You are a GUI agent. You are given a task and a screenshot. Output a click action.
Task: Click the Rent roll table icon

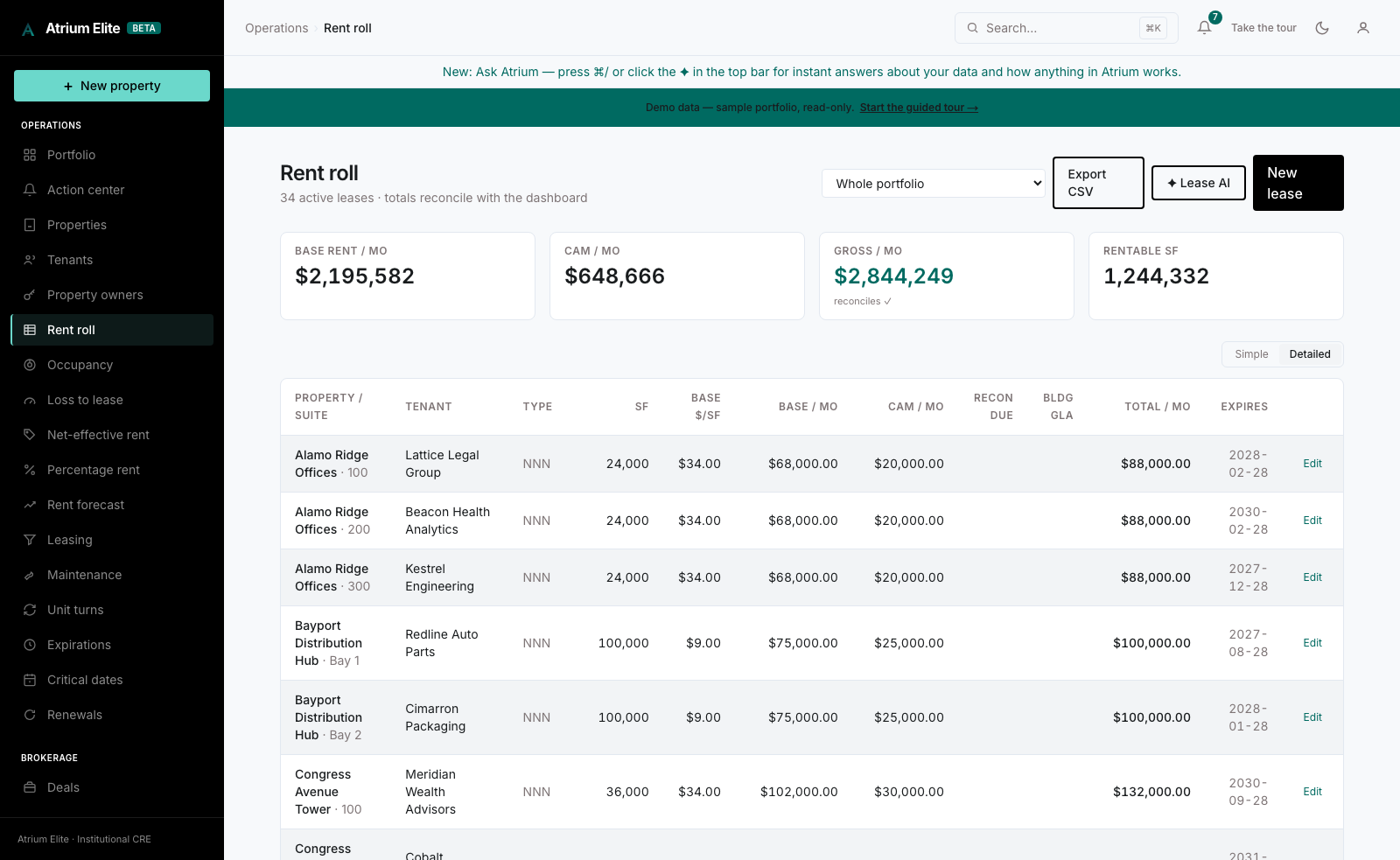[30, 330]
